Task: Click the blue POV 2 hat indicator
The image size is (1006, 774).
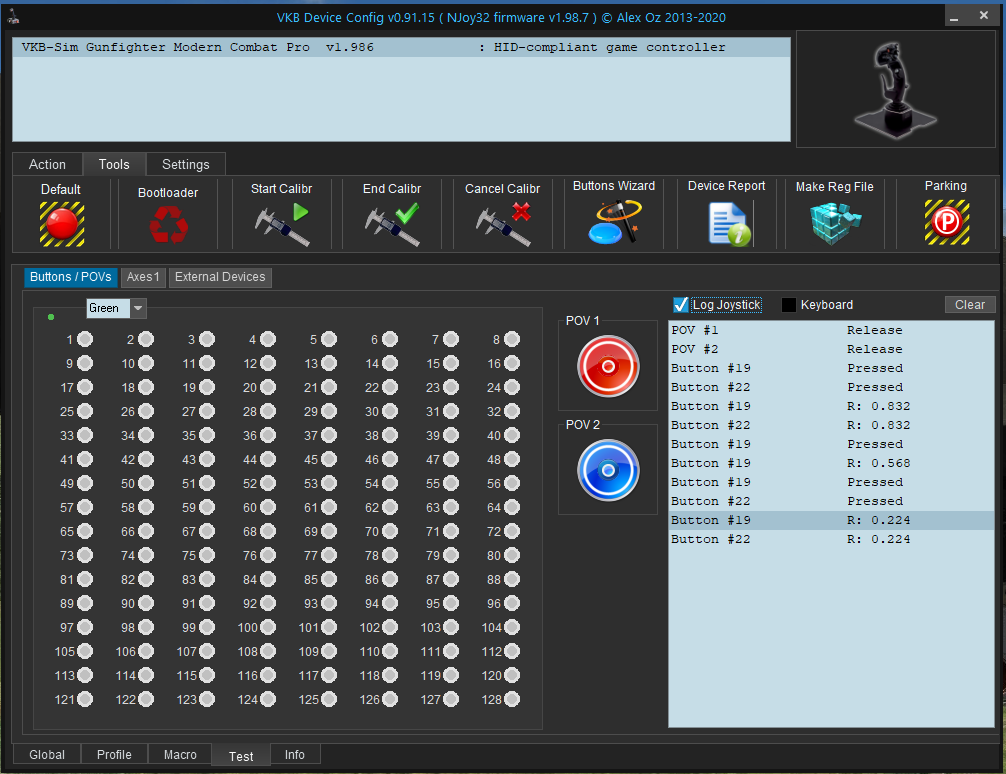Action: click(608, 470)
